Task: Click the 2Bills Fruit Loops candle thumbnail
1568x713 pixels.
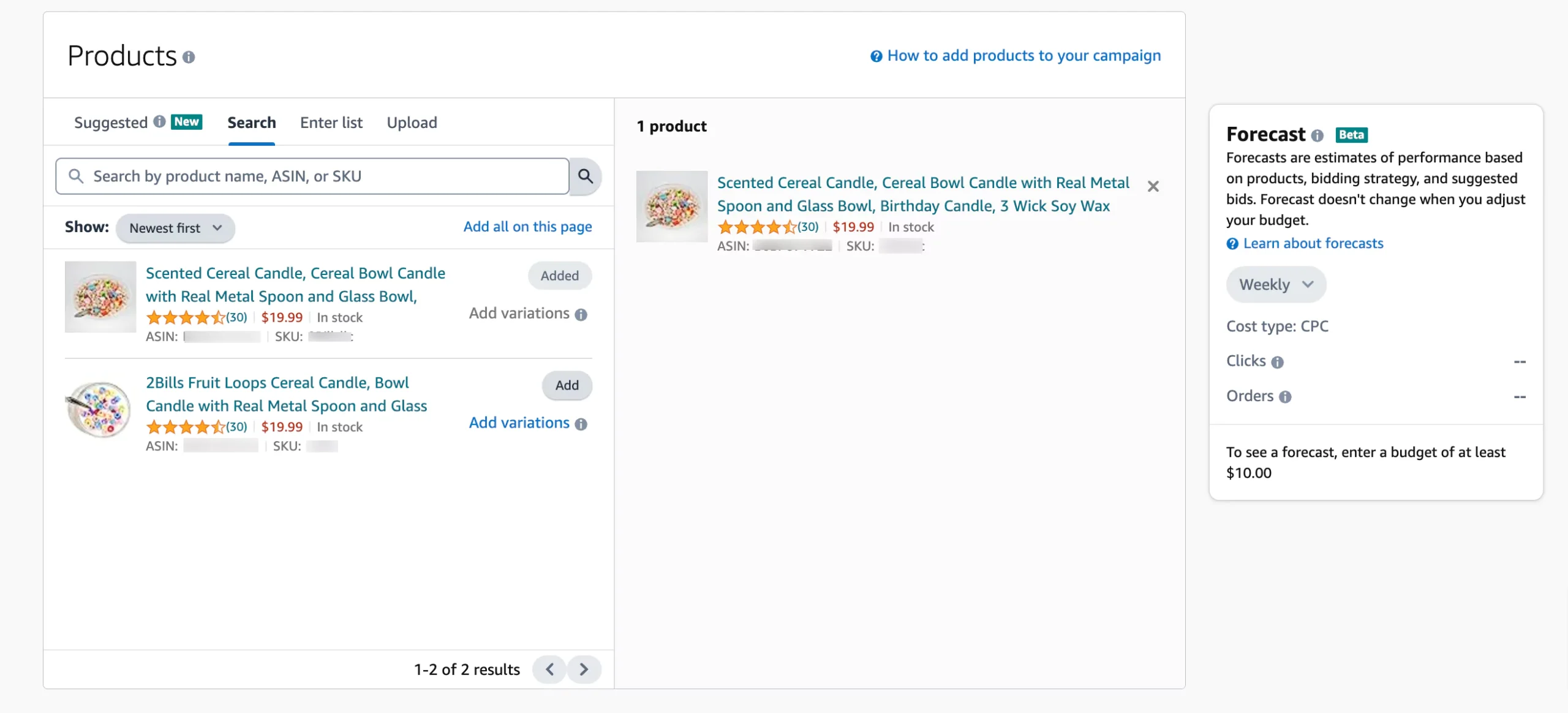Action: 100,409
